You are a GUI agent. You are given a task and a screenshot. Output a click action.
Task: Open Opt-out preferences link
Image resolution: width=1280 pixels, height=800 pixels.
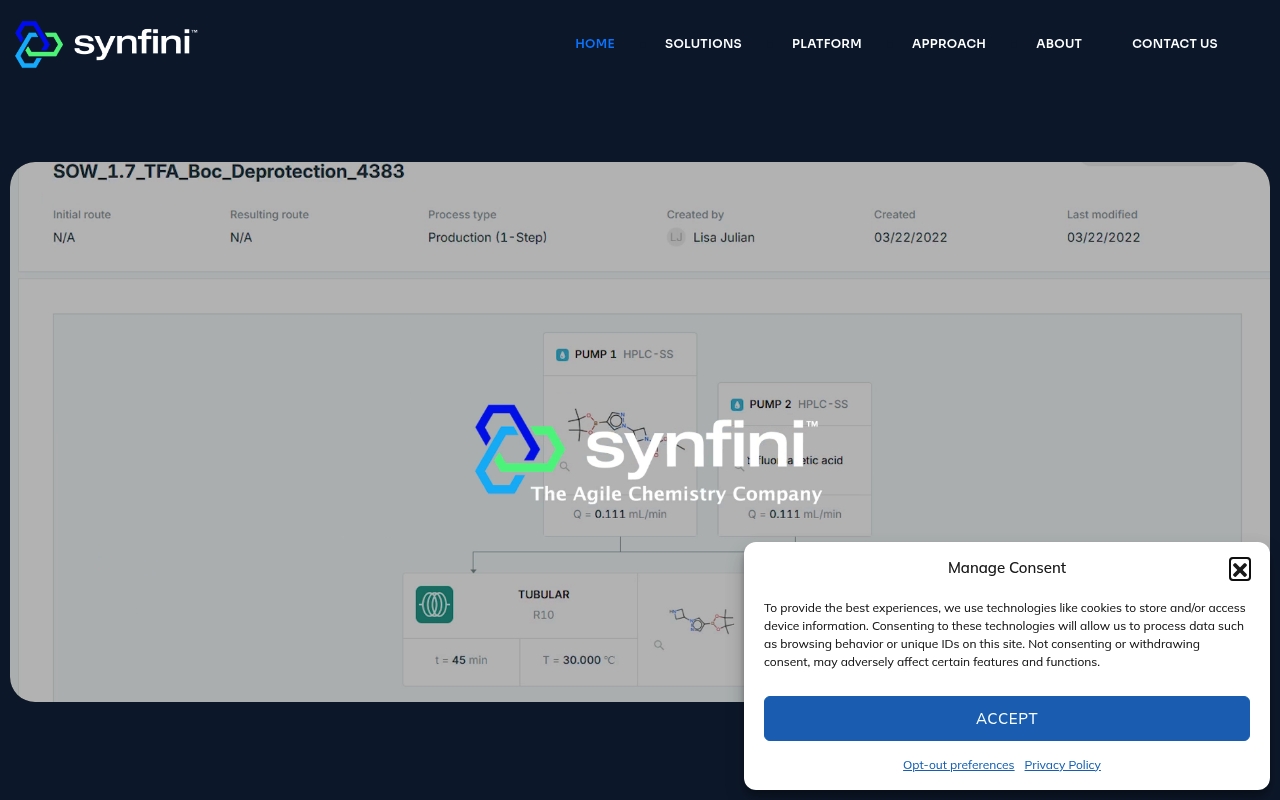point(958,765)
